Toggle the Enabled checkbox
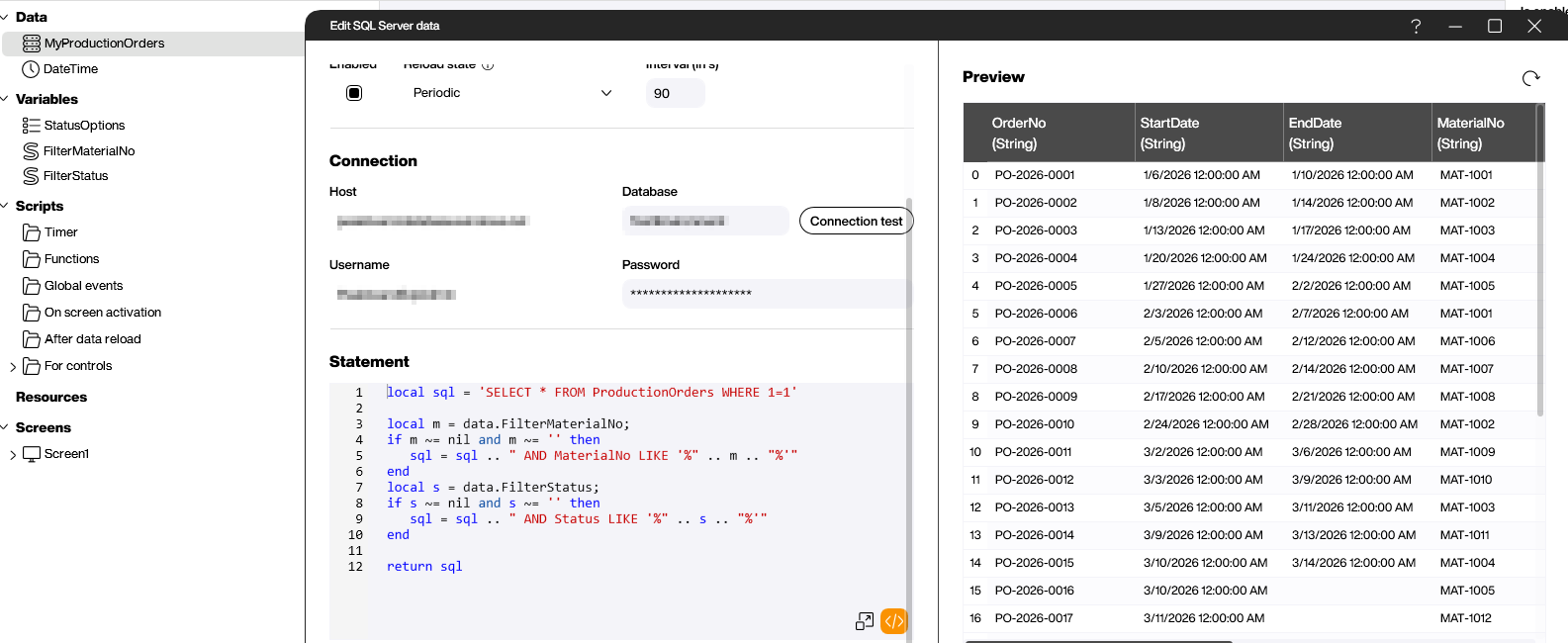The width and height of the screenshot is (1568, 643). coord(354,93)
